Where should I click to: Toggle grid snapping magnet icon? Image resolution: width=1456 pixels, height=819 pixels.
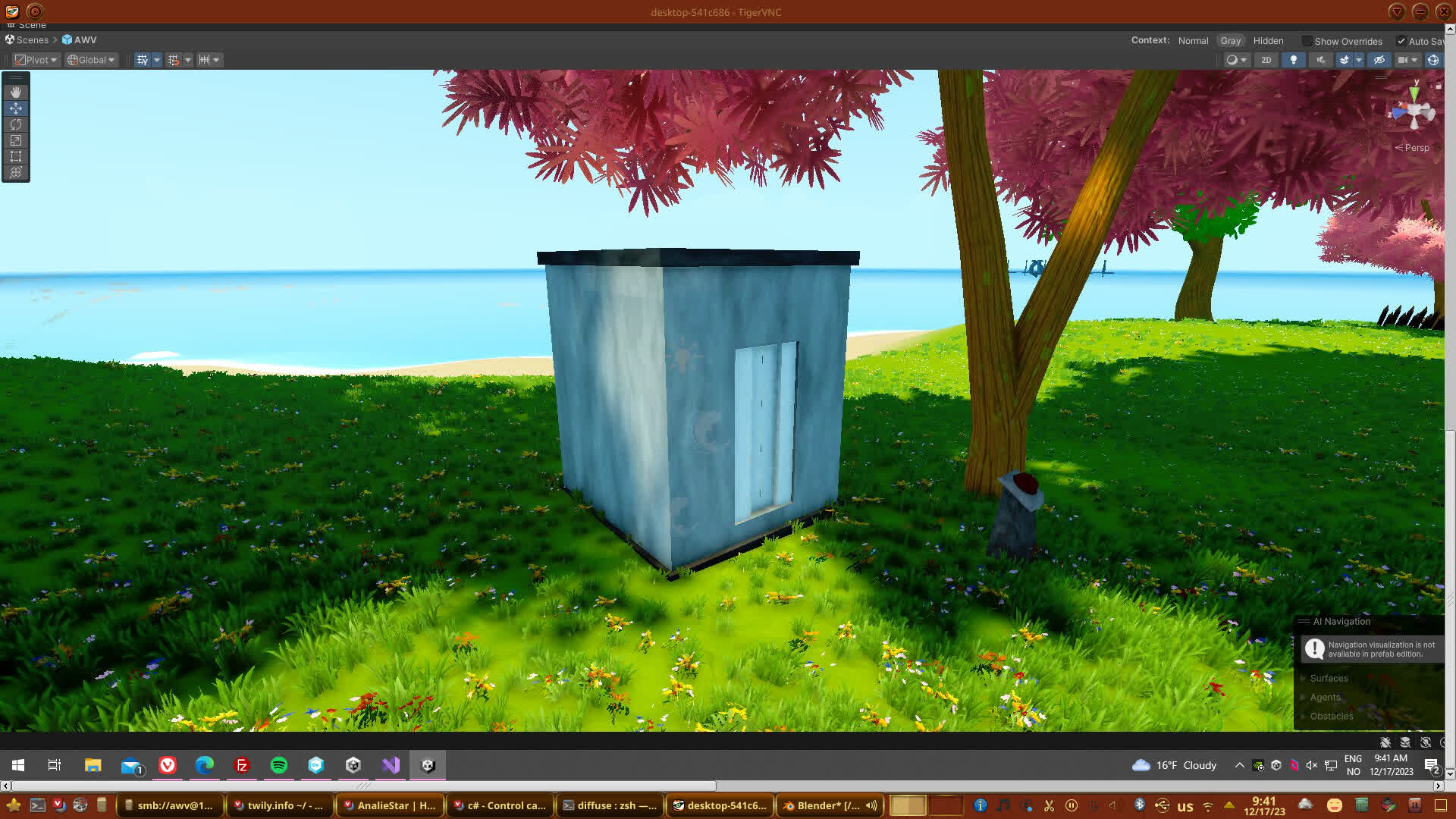click(174, 60)
